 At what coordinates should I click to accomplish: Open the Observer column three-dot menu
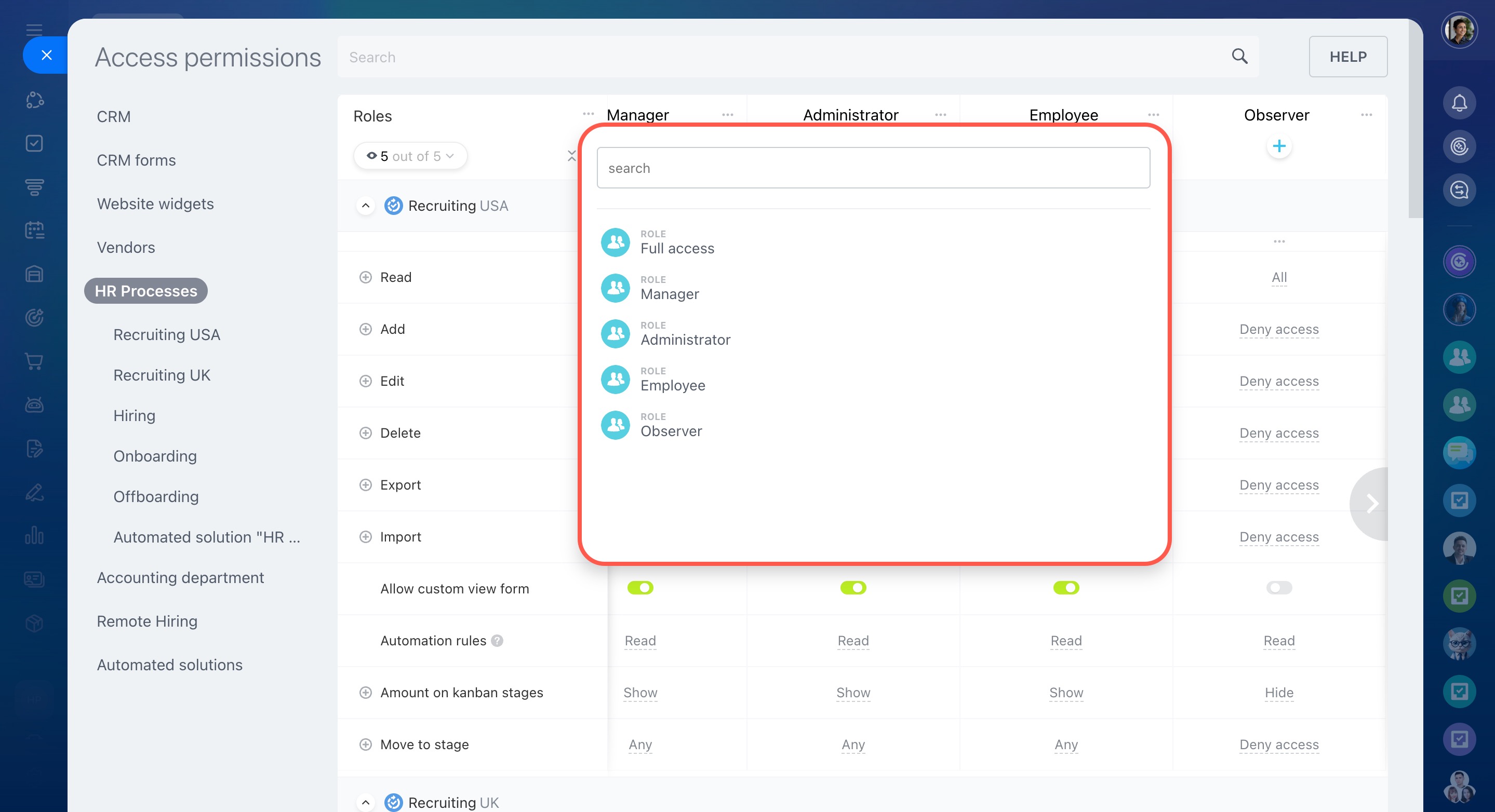[x=1366, y=115]
